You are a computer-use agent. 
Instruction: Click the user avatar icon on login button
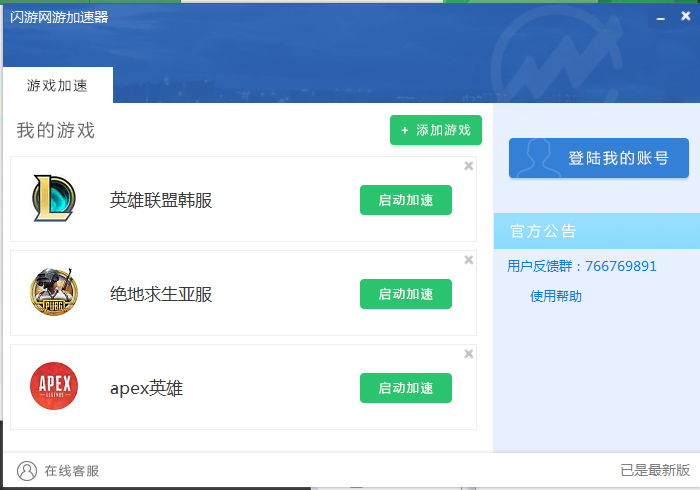coord(534,158)
